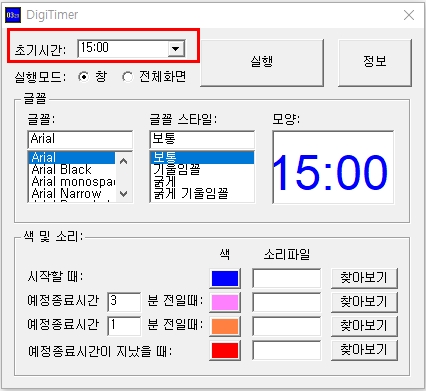Click the 글꼴 name input showing Arial
Screen dimensions: 426x391
click(x=80, y=139)
